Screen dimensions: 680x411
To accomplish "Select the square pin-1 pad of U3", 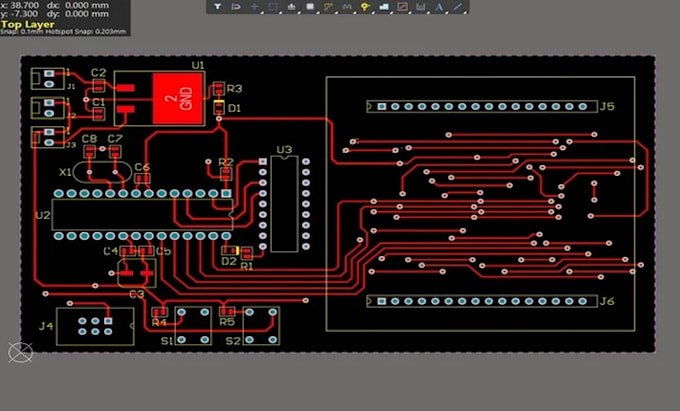I will point(262,161).
